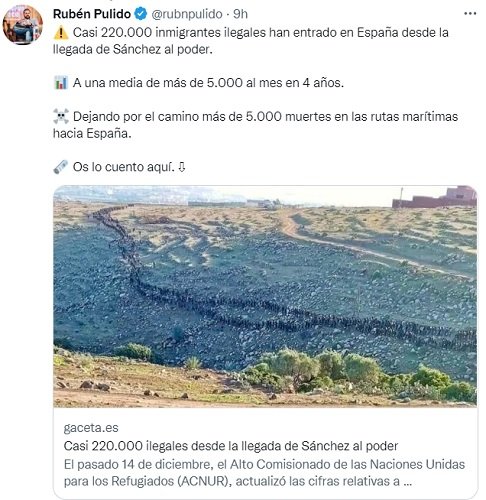Open the @rubnpulido handle link
The width and height of the screenshot is (486, 500).
tap(187, 14)
